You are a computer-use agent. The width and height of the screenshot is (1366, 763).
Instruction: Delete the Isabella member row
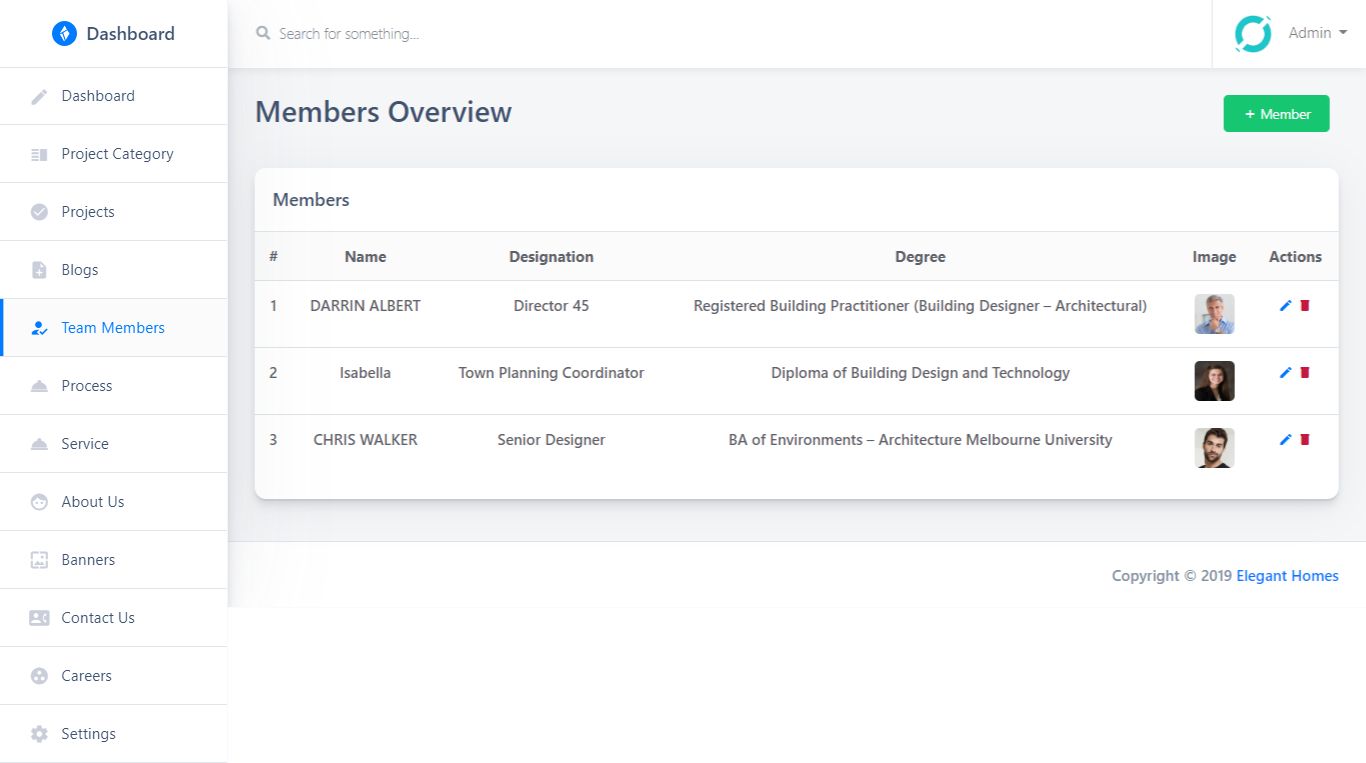1305,373
